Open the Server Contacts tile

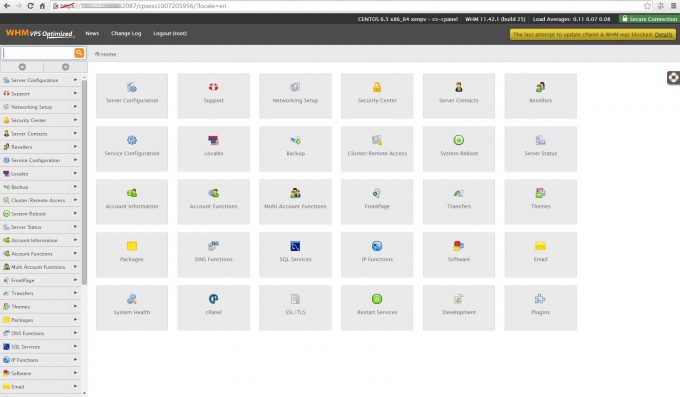pyautogui.click(x=459, y=96)
